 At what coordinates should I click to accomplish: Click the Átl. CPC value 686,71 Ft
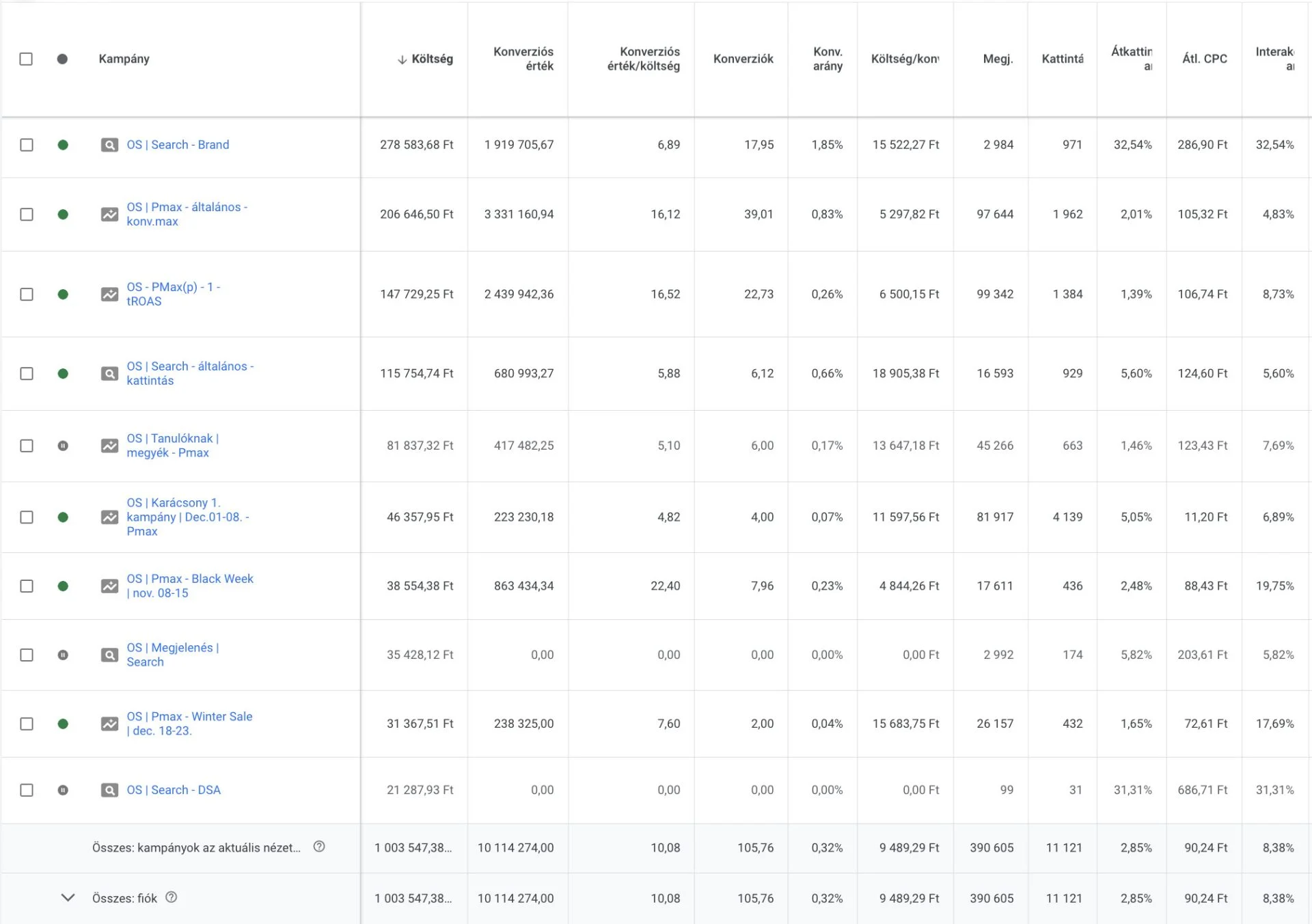pos(1203,790)
